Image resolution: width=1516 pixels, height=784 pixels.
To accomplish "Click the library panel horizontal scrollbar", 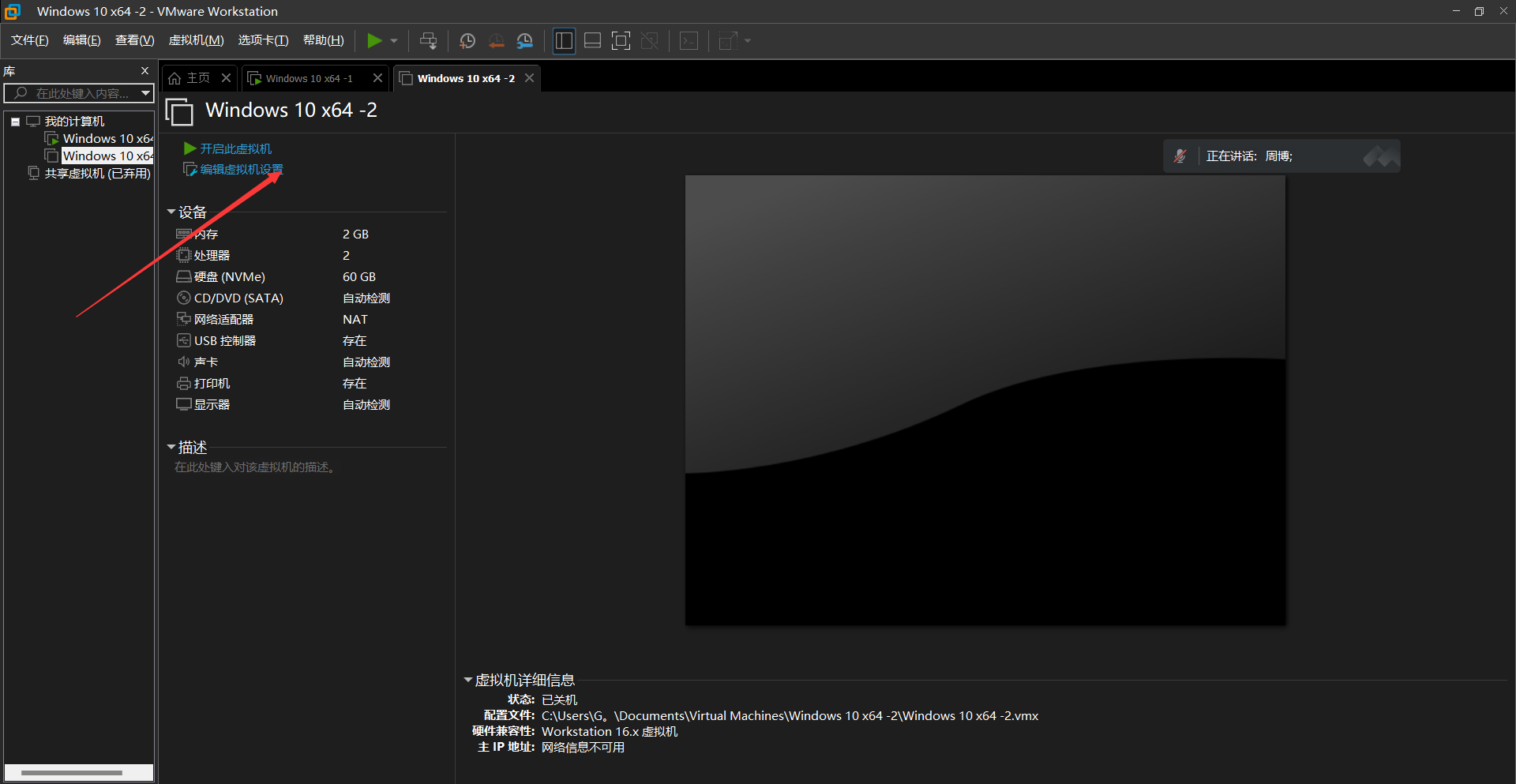I will pos(72,772).
